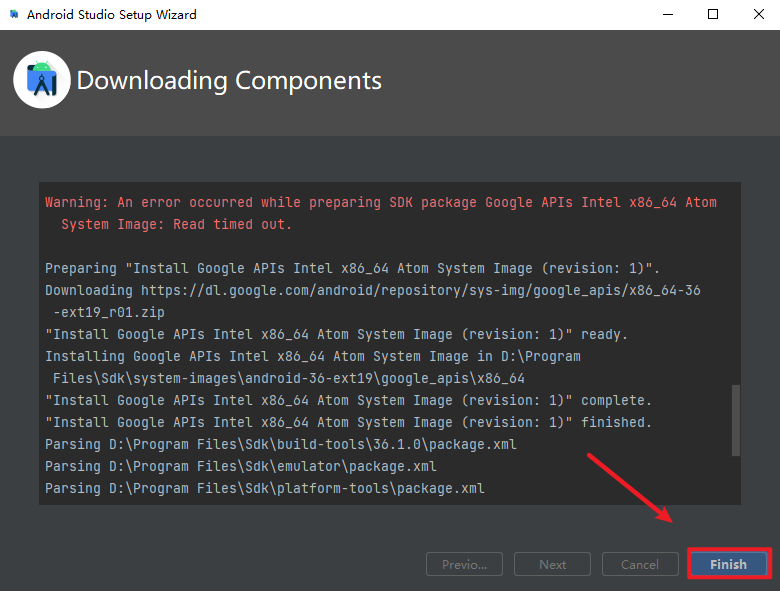Click the Finish button
The height and width of the screenshot is (591, 780).
click(728, 564)
